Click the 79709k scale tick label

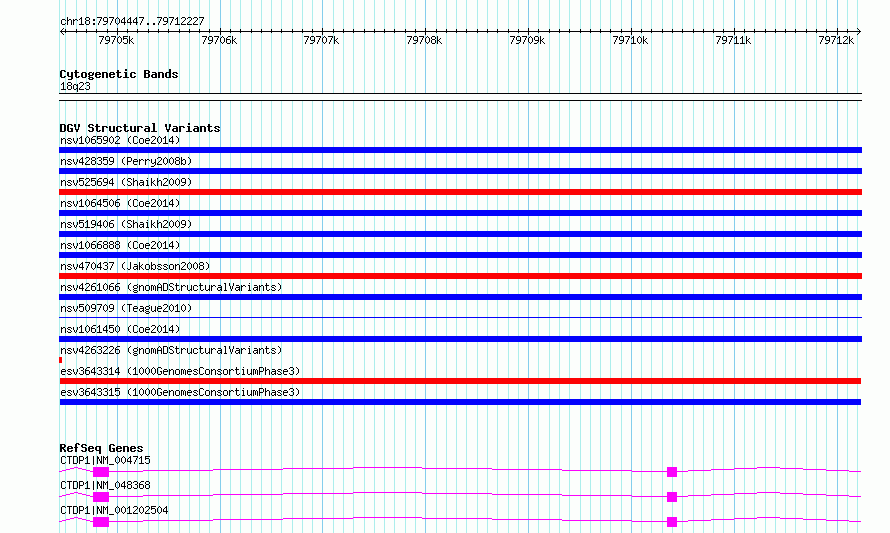[x=527, y=40]
